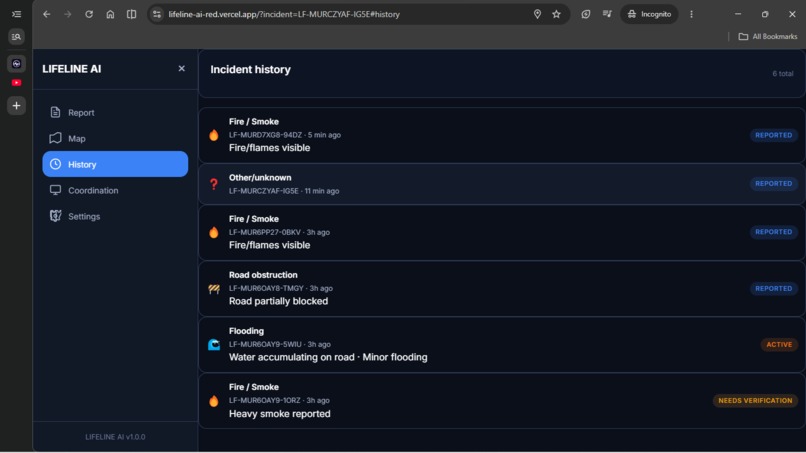Open the Report page in sidebar
Viewport: 806px width, 453px height.
point(115,112)
